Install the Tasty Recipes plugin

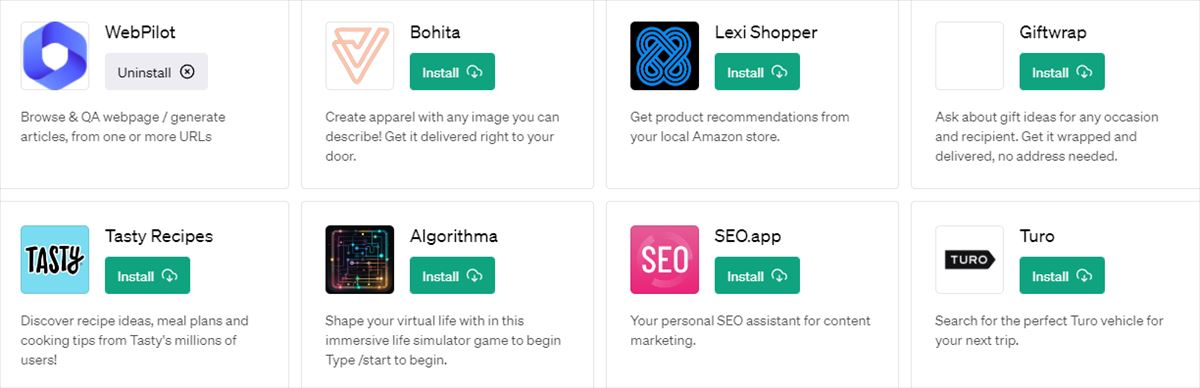tap(147, 276)
